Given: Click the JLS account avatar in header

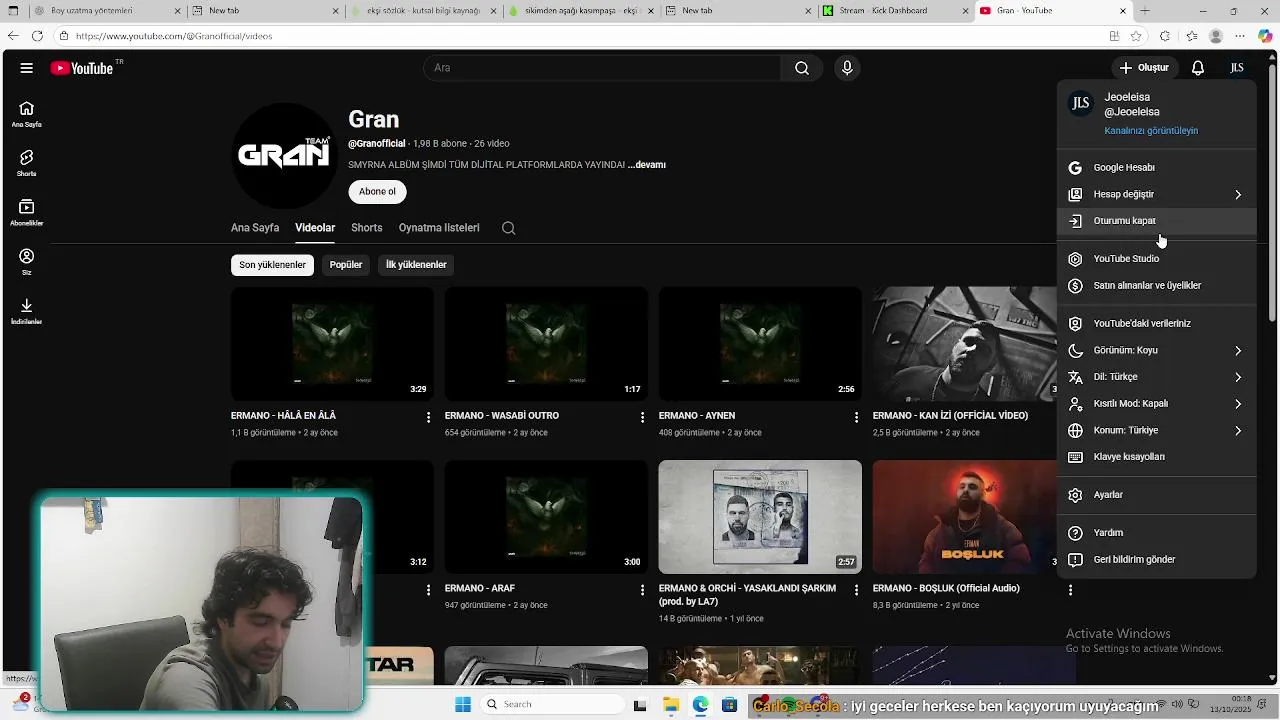Looking at the screenshot, I should coord(1237,68).
